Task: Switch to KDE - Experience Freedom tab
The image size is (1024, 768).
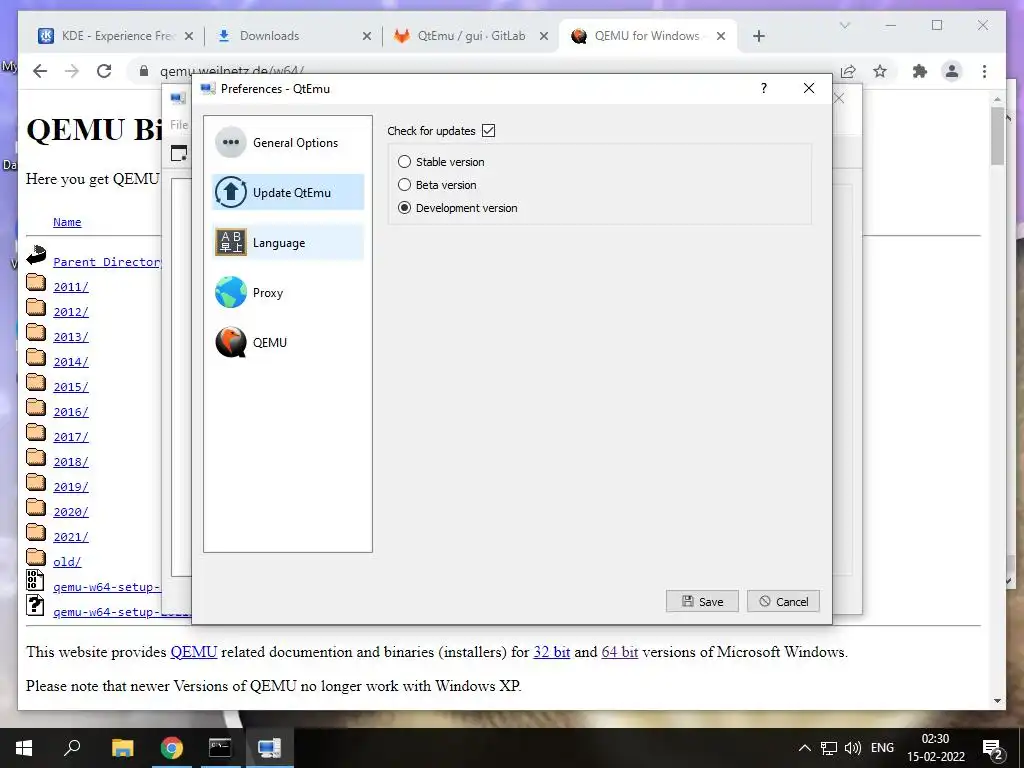Action: 118,36
